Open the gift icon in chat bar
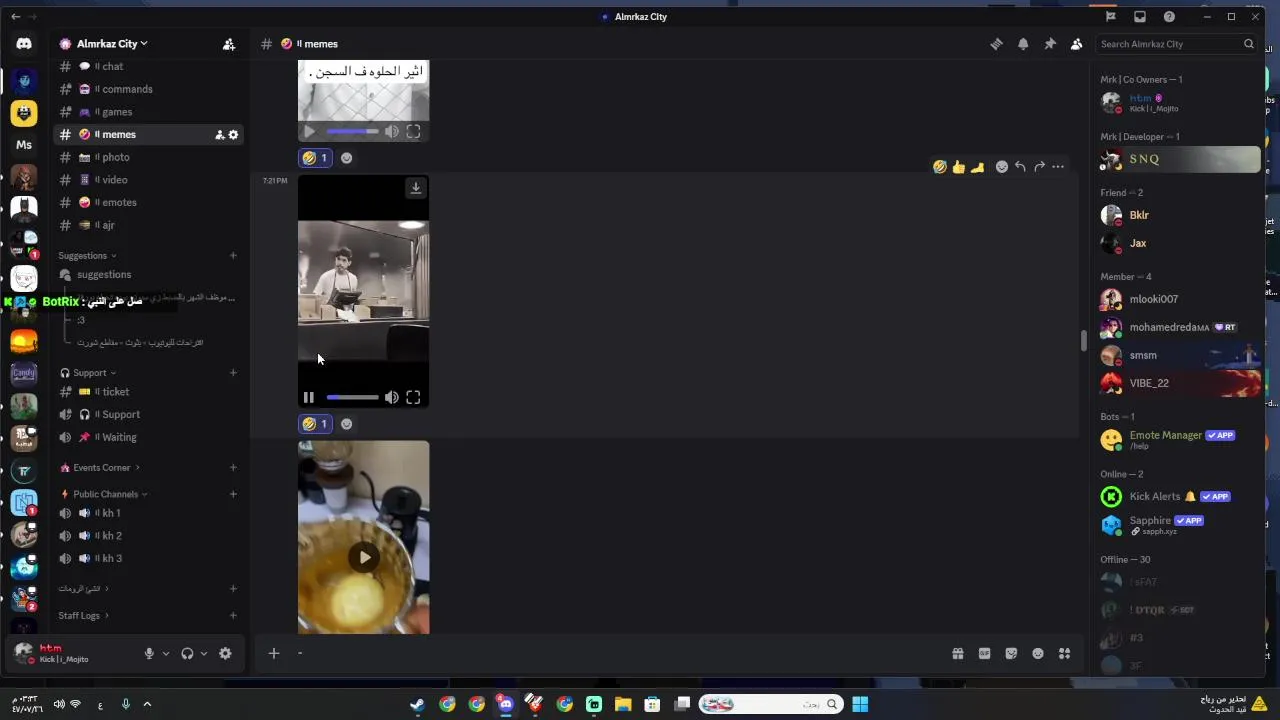This screenshot has width=1280, height=720. pos(958,654)
